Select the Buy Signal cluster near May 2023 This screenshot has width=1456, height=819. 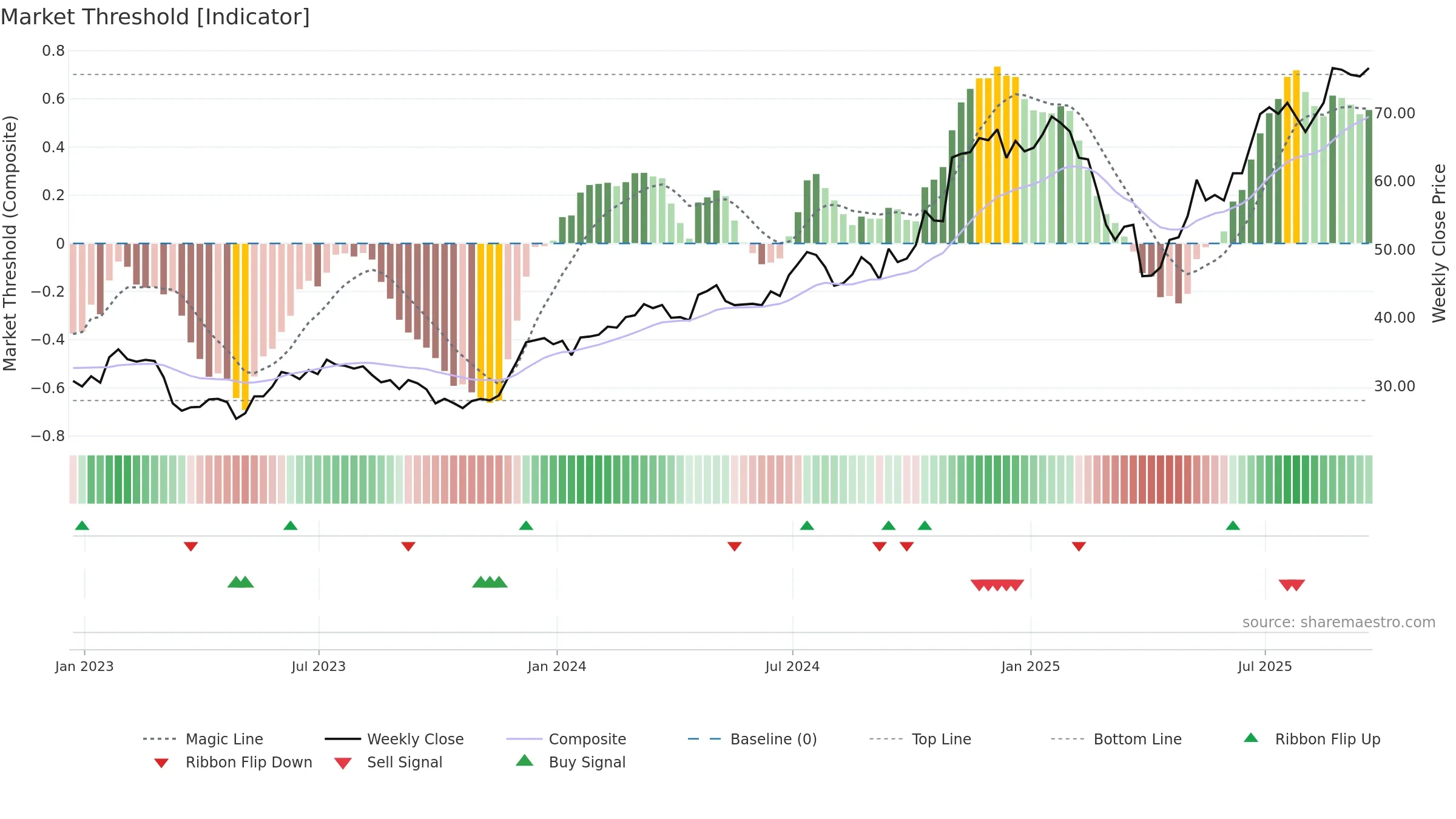[241, 582]
